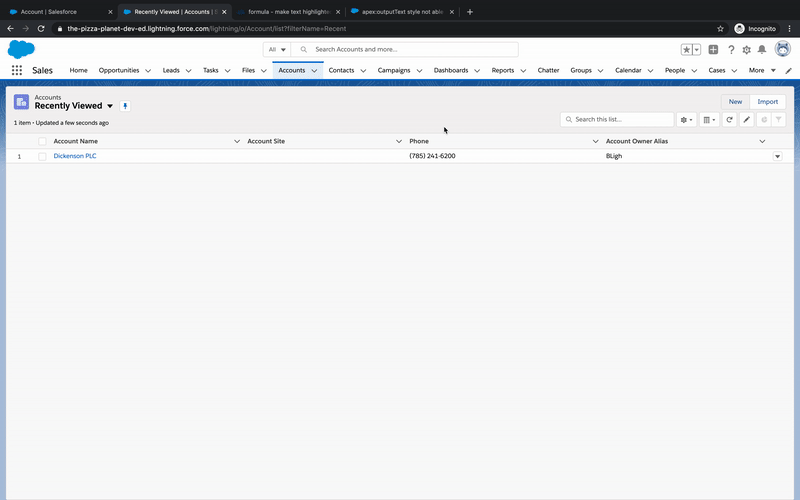The height and width of the screenshot is (500, 800).
Task: Click the Accounts object icon
Action: (x=21, y=102)
